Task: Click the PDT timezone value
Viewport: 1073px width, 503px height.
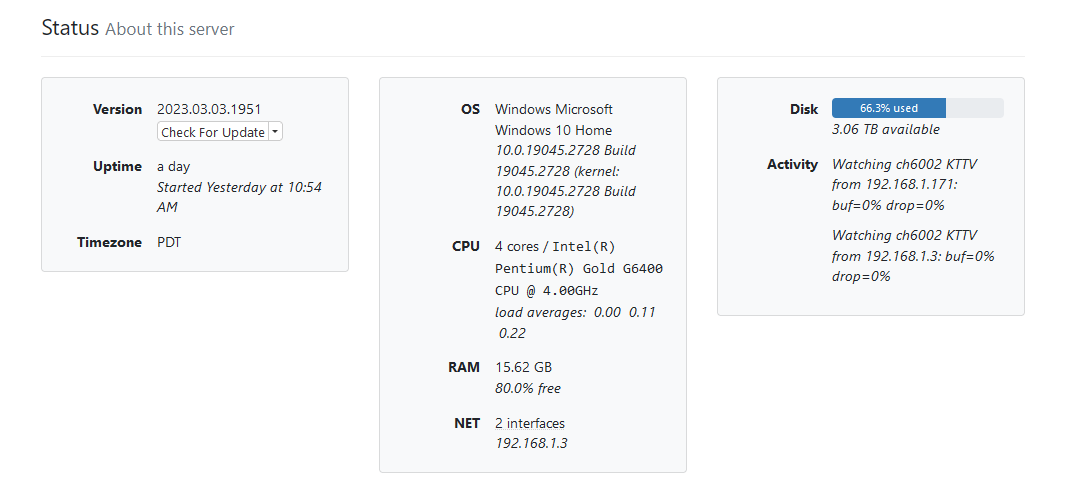Action: click(170, 242)
